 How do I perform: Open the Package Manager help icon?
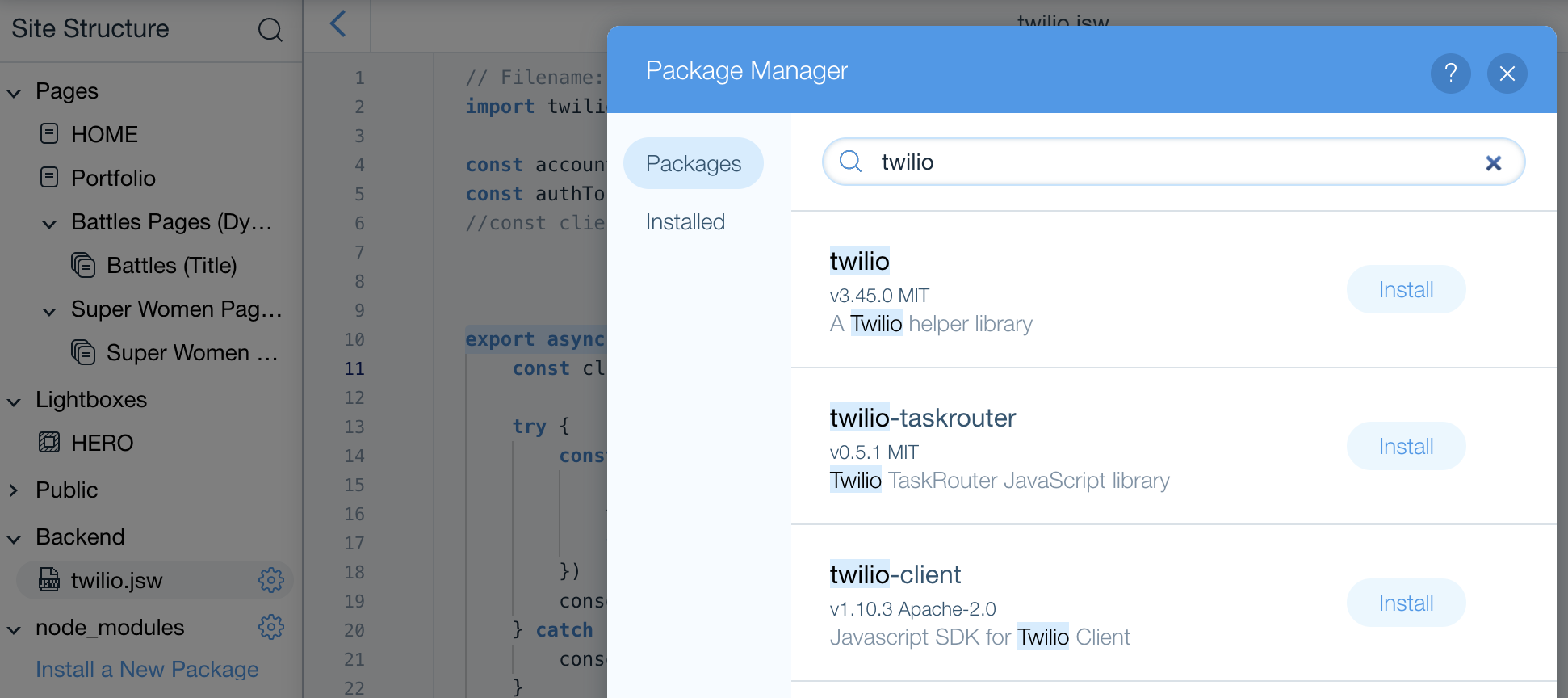pos(1450,74)
